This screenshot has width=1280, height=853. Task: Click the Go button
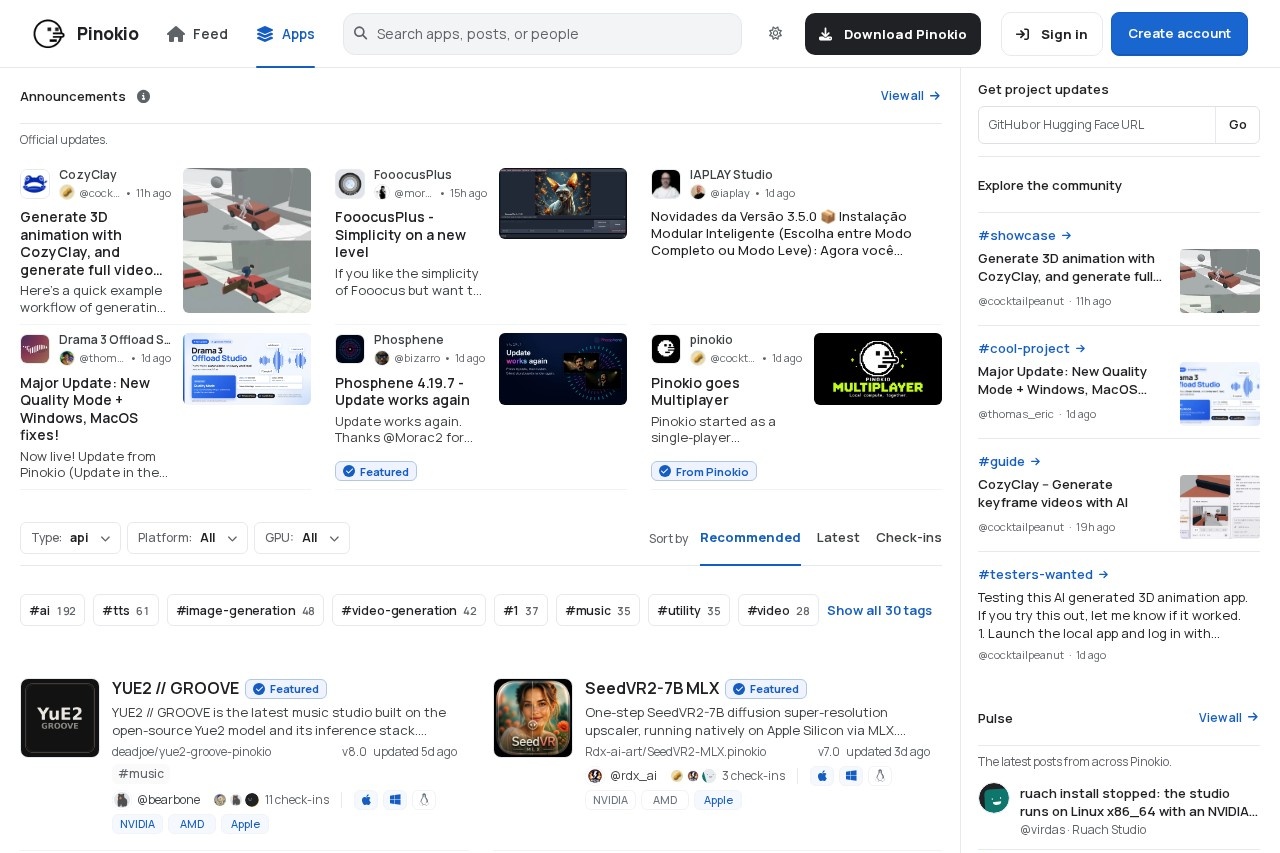(1238, 125)
